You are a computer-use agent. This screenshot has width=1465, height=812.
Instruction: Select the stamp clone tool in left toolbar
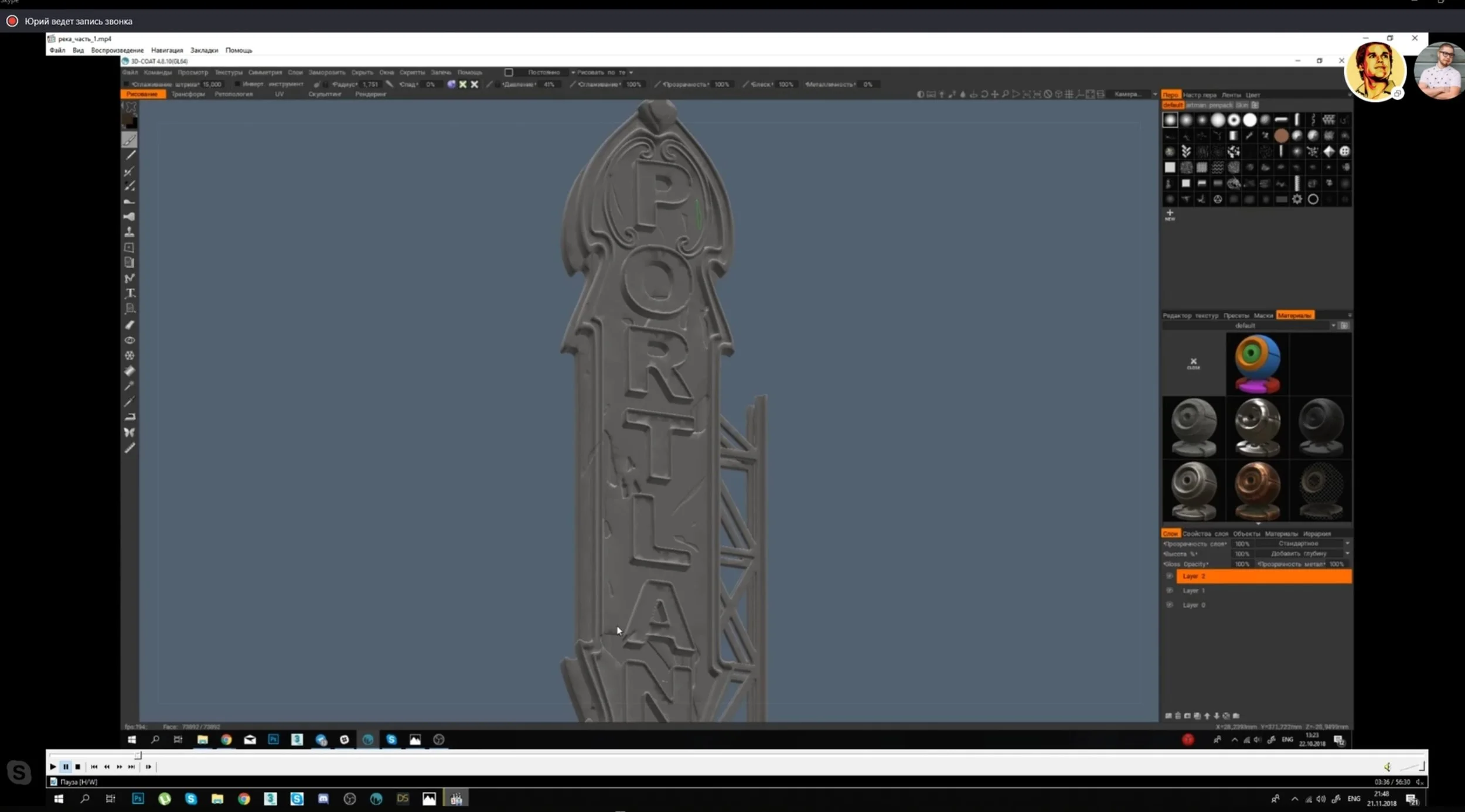pyautogui.click(x=130, y=231)
